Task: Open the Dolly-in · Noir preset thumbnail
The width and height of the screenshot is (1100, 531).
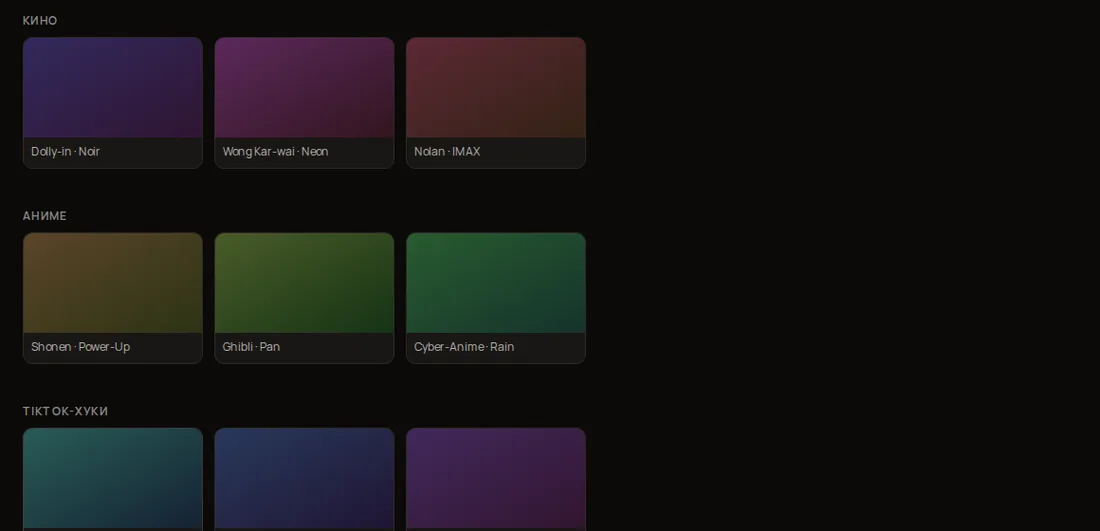Action: coord(113,88)
